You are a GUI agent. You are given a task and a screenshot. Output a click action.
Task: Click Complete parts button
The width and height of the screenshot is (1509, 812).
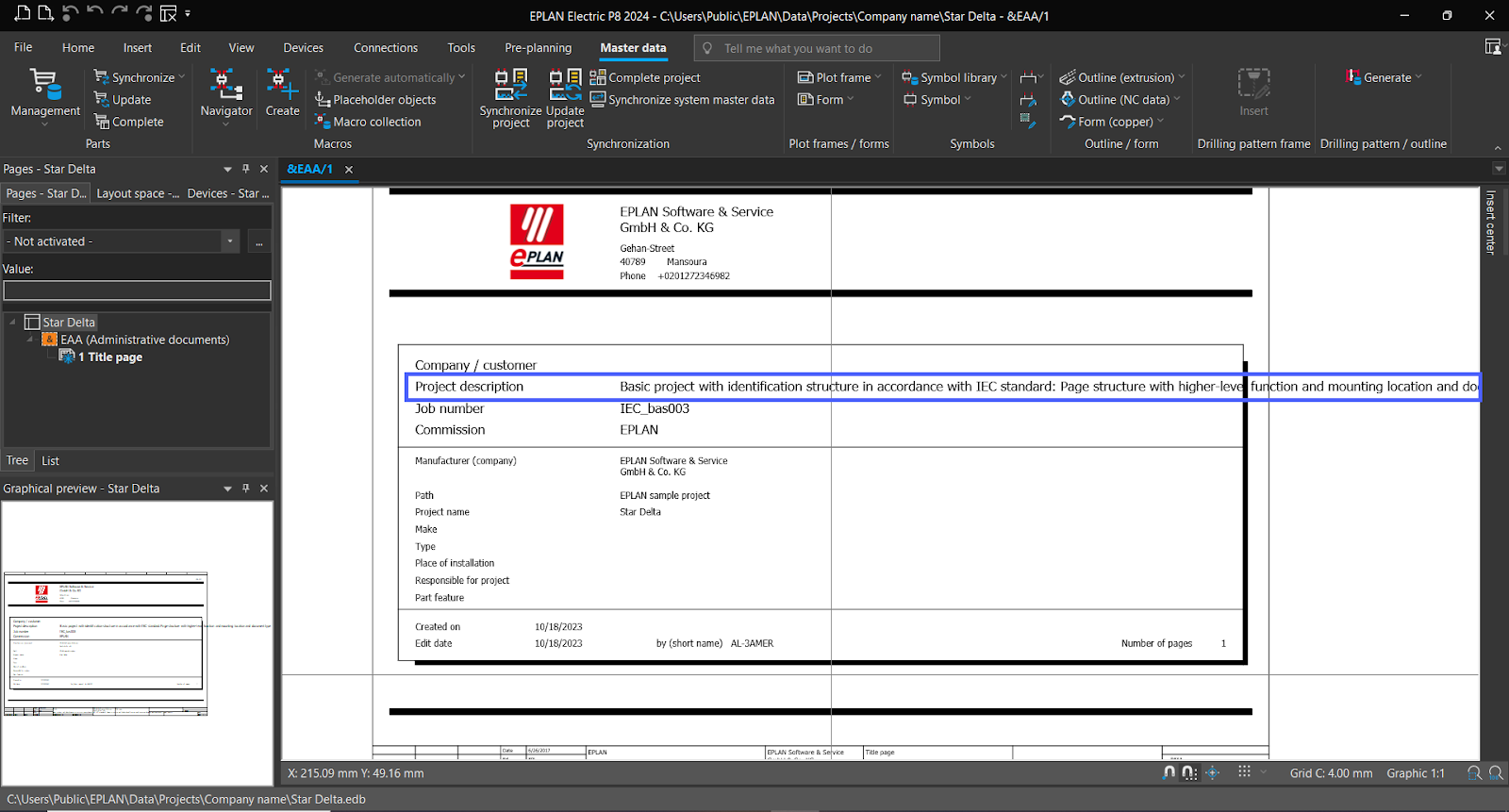click(x=128, y=122)
